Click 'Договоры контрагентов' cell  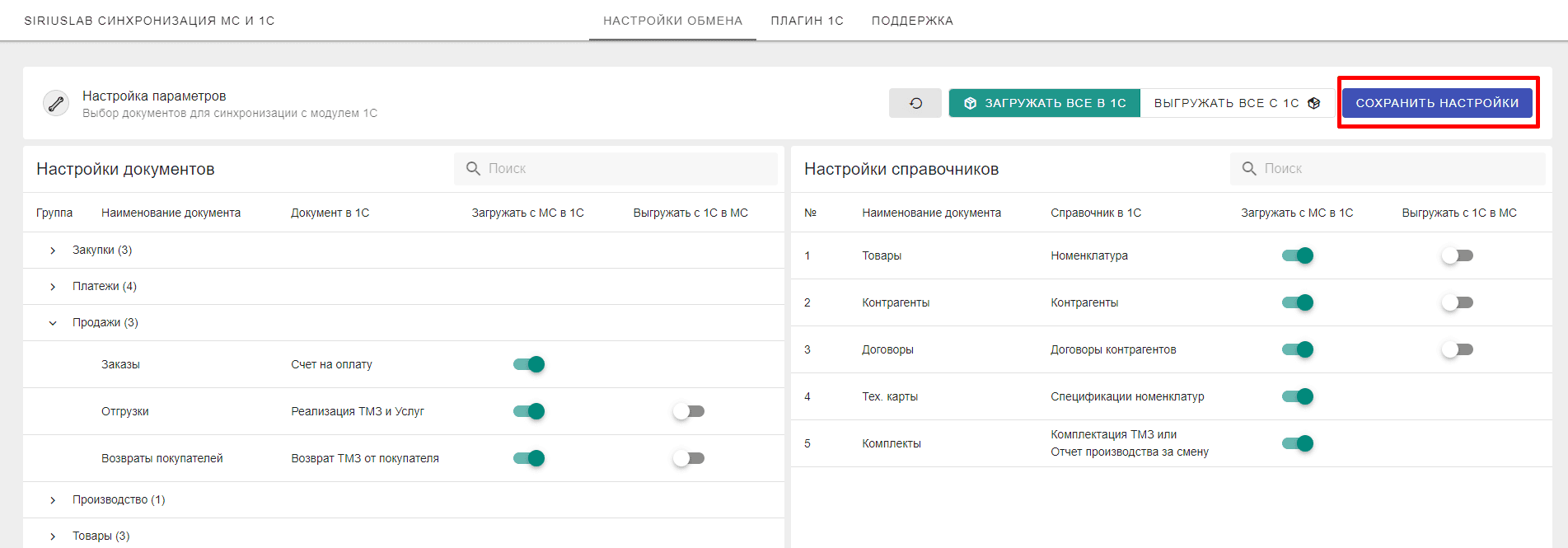1113,349
